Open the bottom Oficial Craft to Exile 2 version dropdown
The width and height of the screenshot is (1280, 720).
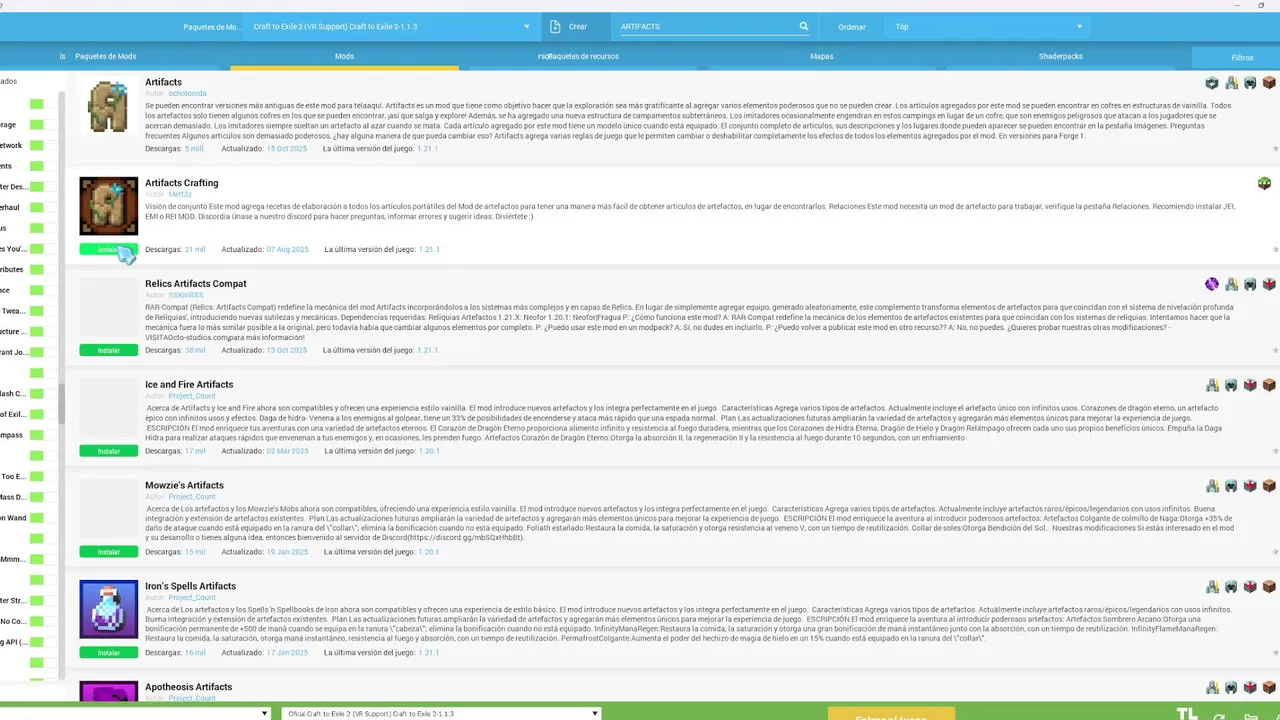tap(441, 714)
